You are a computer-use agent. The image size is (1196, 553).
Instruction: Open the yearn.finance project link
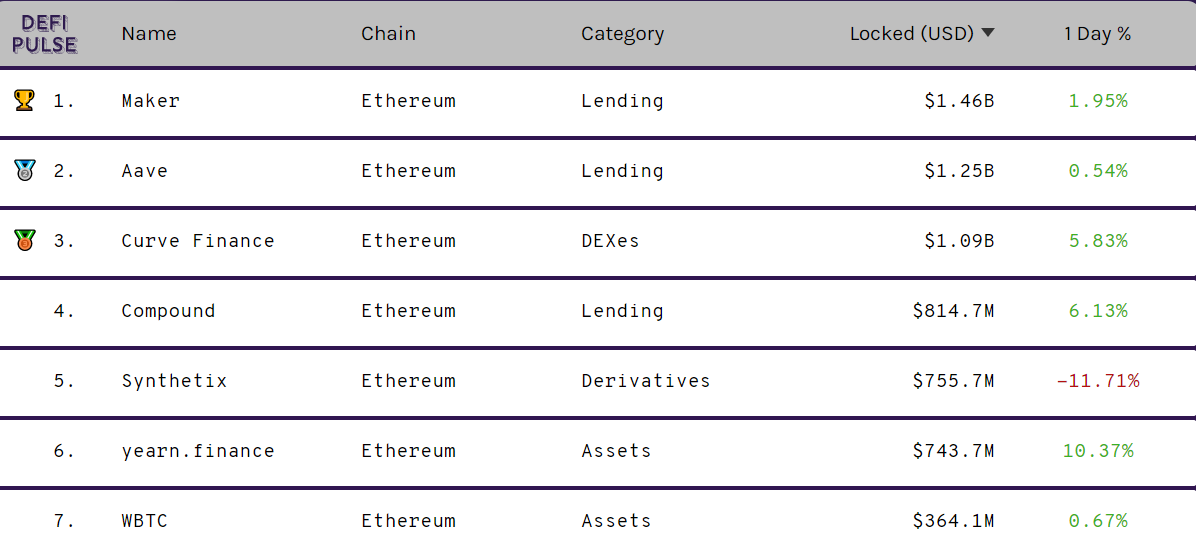[198, 451]
